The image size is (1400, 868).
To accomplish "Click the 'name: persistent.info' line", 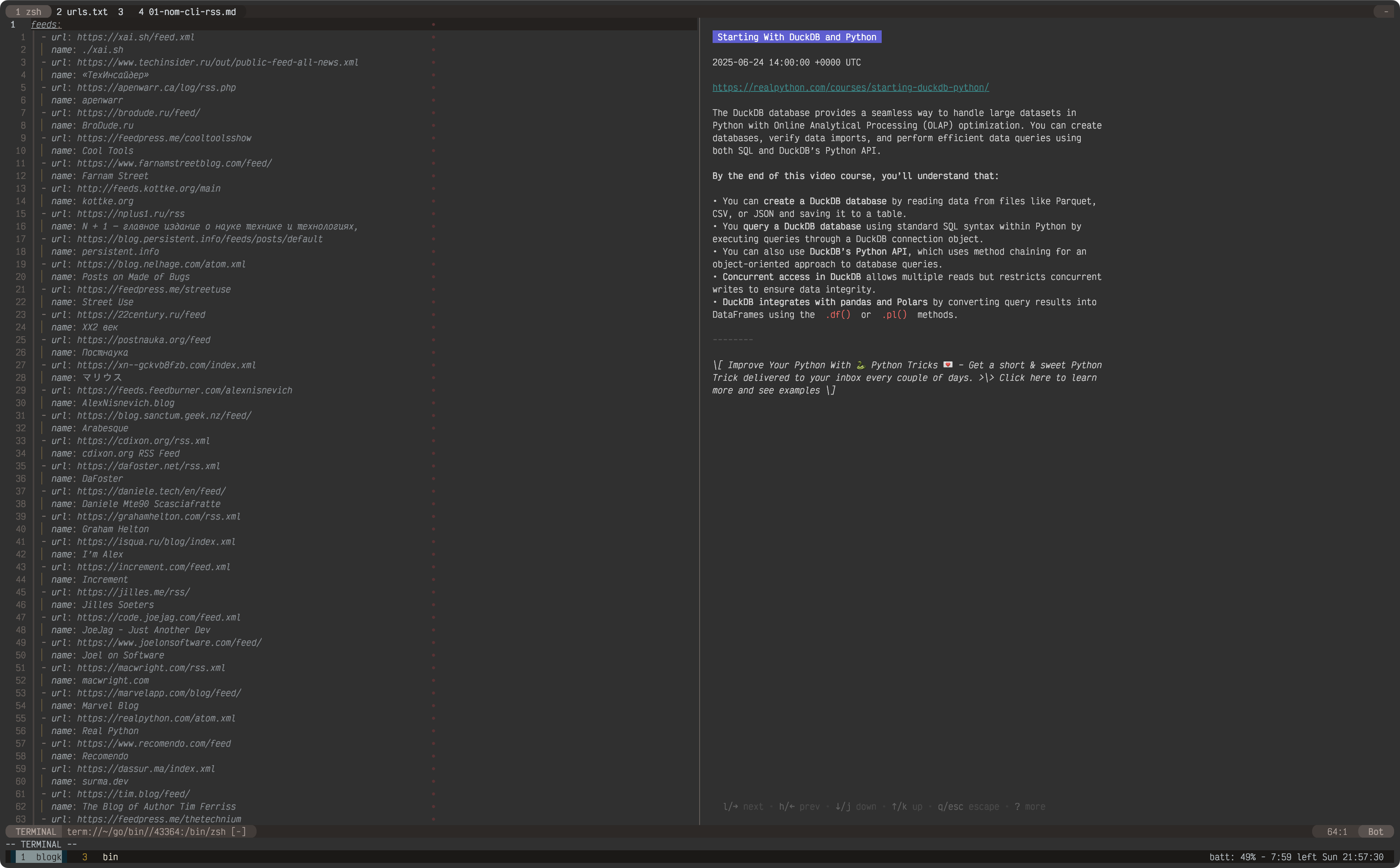I will coord(105,251).
